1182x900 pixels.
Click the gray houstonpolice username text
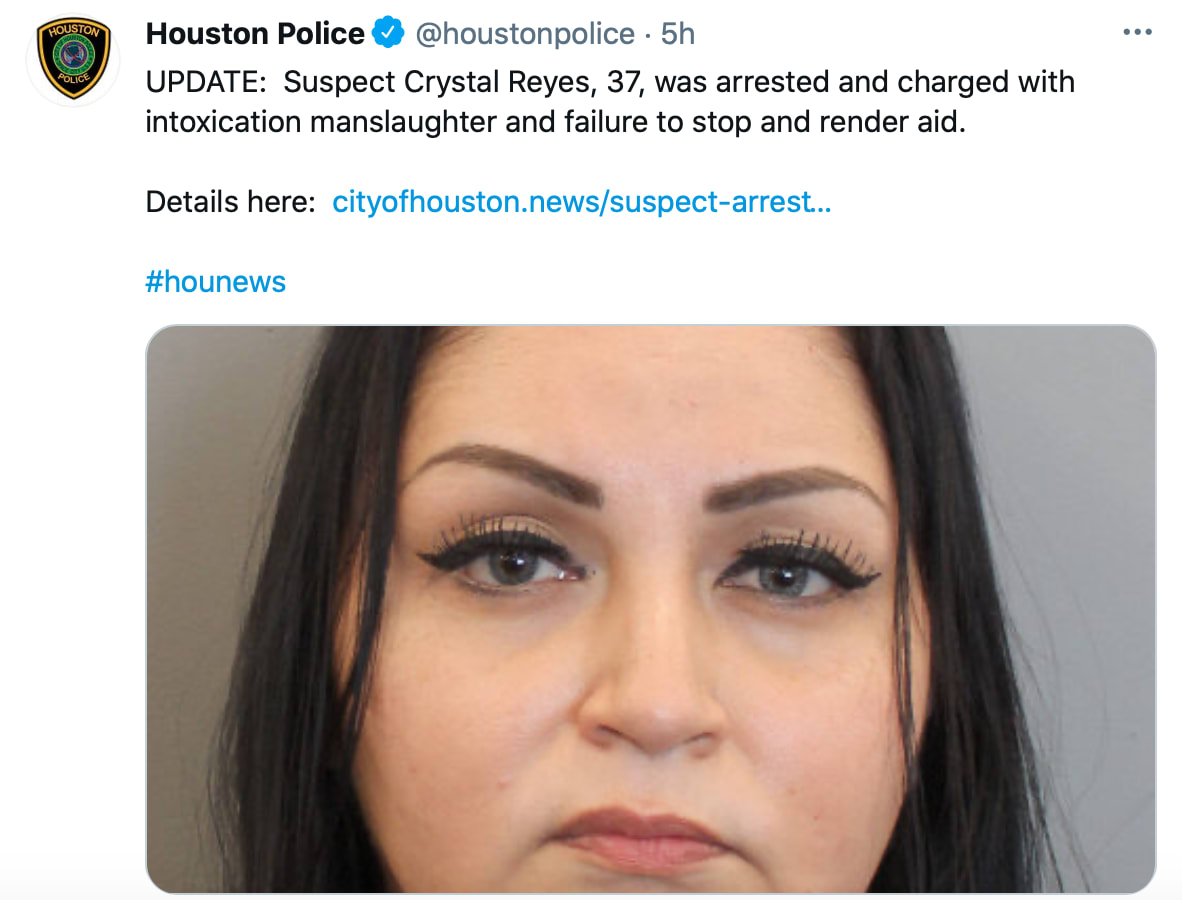click(x=525, y=34)
